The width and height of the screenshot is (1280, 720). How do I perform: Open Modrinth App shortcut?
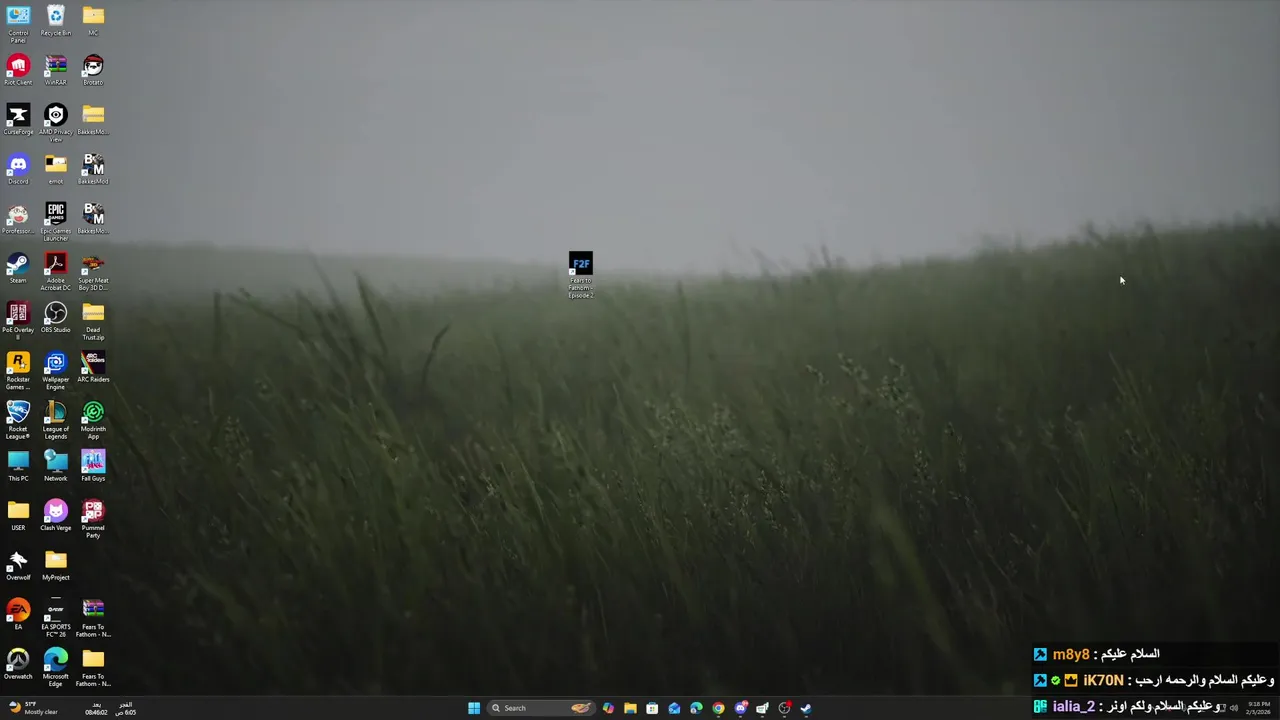coord(93,420)
